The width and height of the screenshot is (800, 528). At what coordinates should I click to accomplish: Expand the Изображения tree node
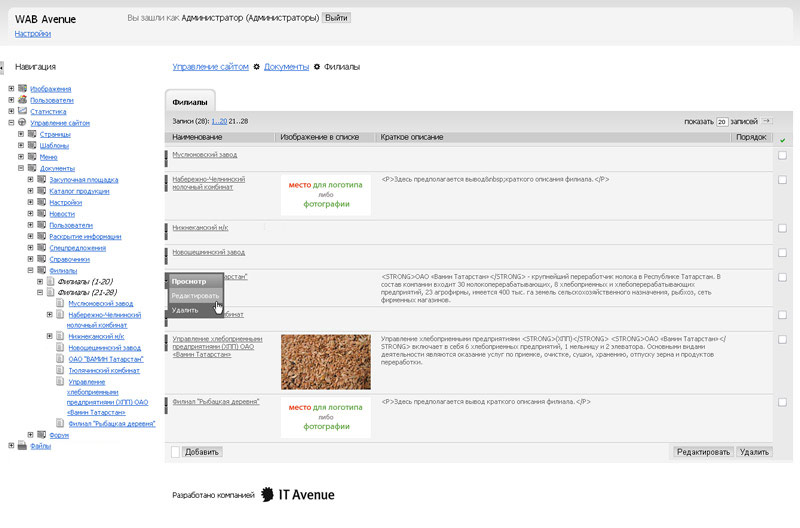11,89
